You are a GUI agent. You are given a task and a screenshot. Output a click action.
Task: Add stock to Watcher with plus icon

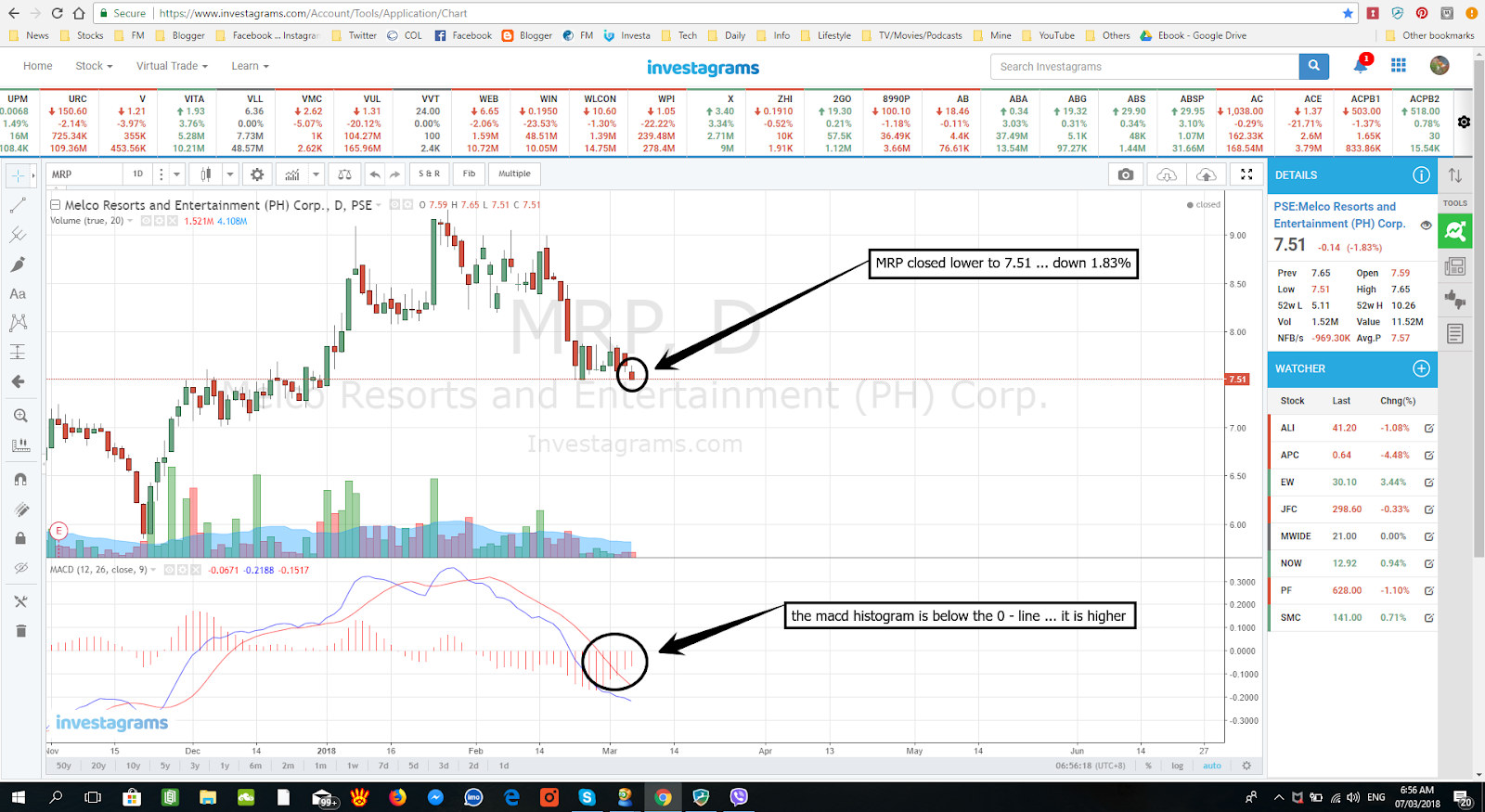click(1421, 368)
